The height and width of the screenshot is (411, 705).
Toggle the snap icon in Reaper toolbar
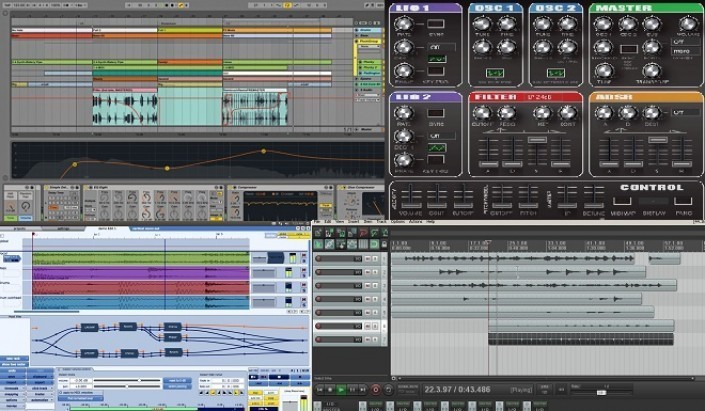point(375,244)
